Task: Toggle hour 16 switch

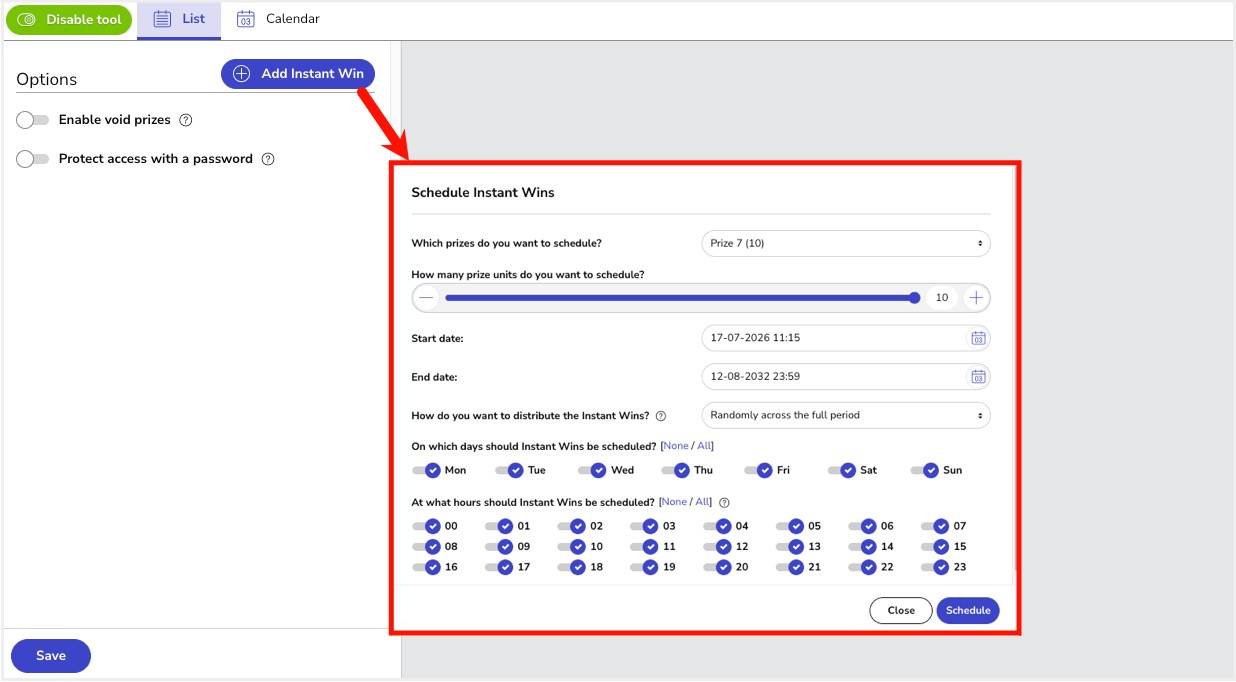Action: click(426, 567)
